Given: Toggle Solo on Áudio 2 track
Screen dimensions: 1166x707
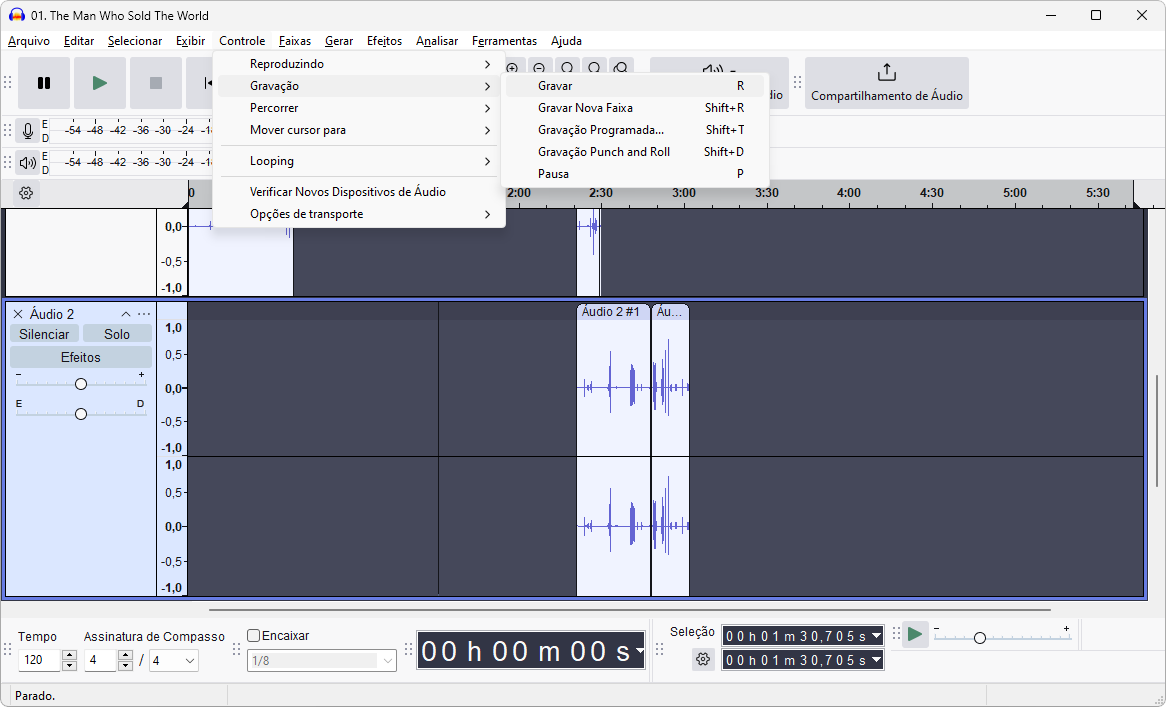Looking at the screenshot, I should [117, 334].
